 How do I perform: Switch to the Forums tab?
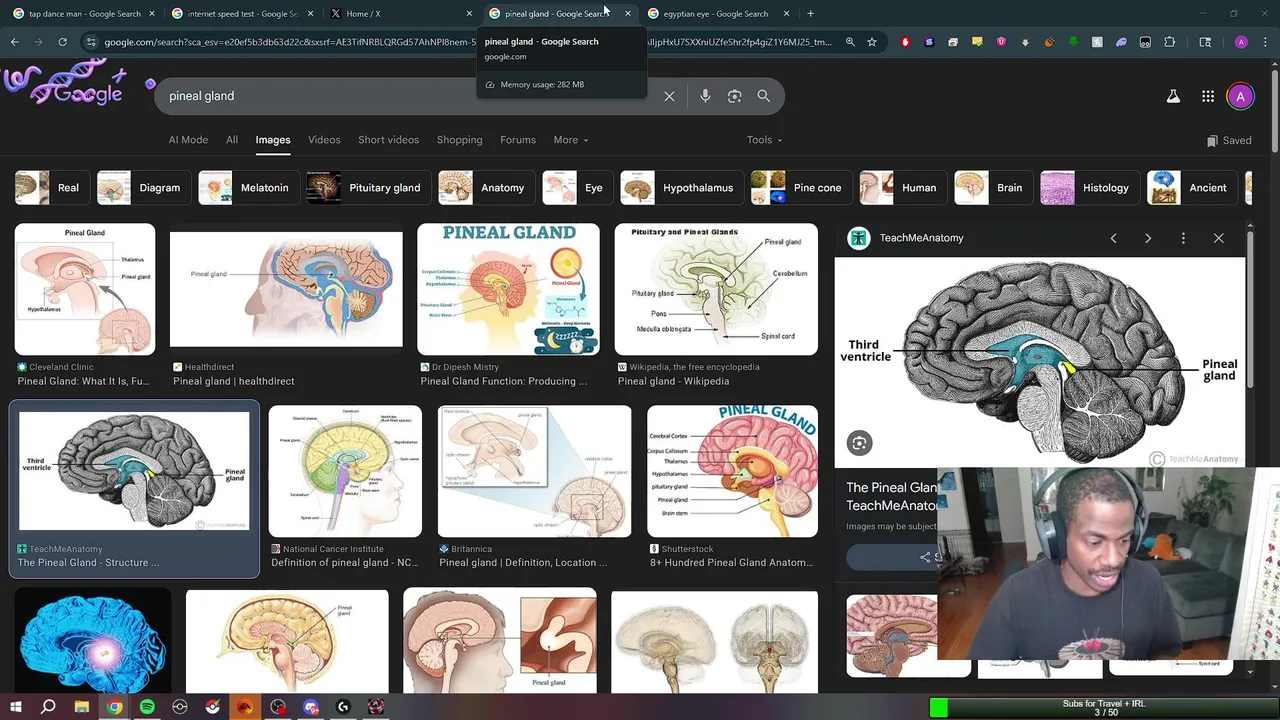(518, 140)
